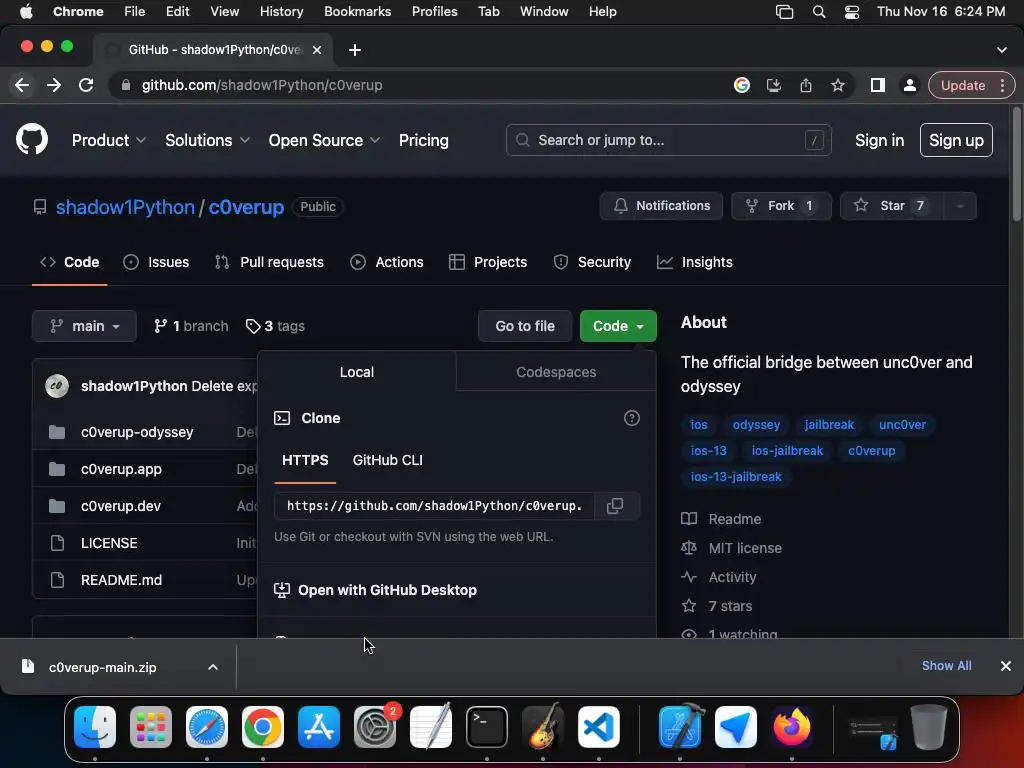1024x768 pixels.
Task: Expand c0verup-main.zip download options chevron
Action: 213,667
